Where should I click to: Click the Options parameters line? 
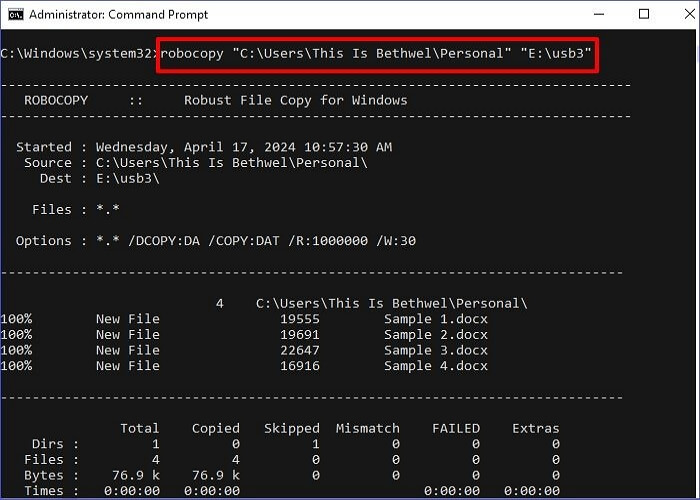215,240
